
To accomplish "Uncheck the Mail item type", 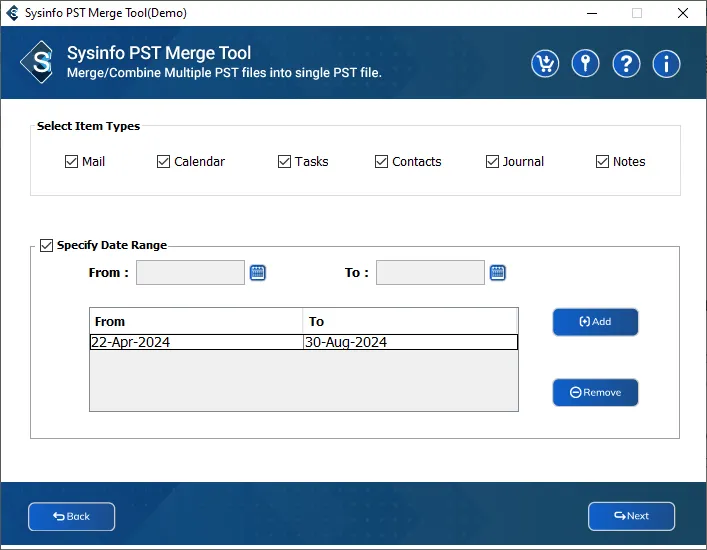I will tap(72, 162).
